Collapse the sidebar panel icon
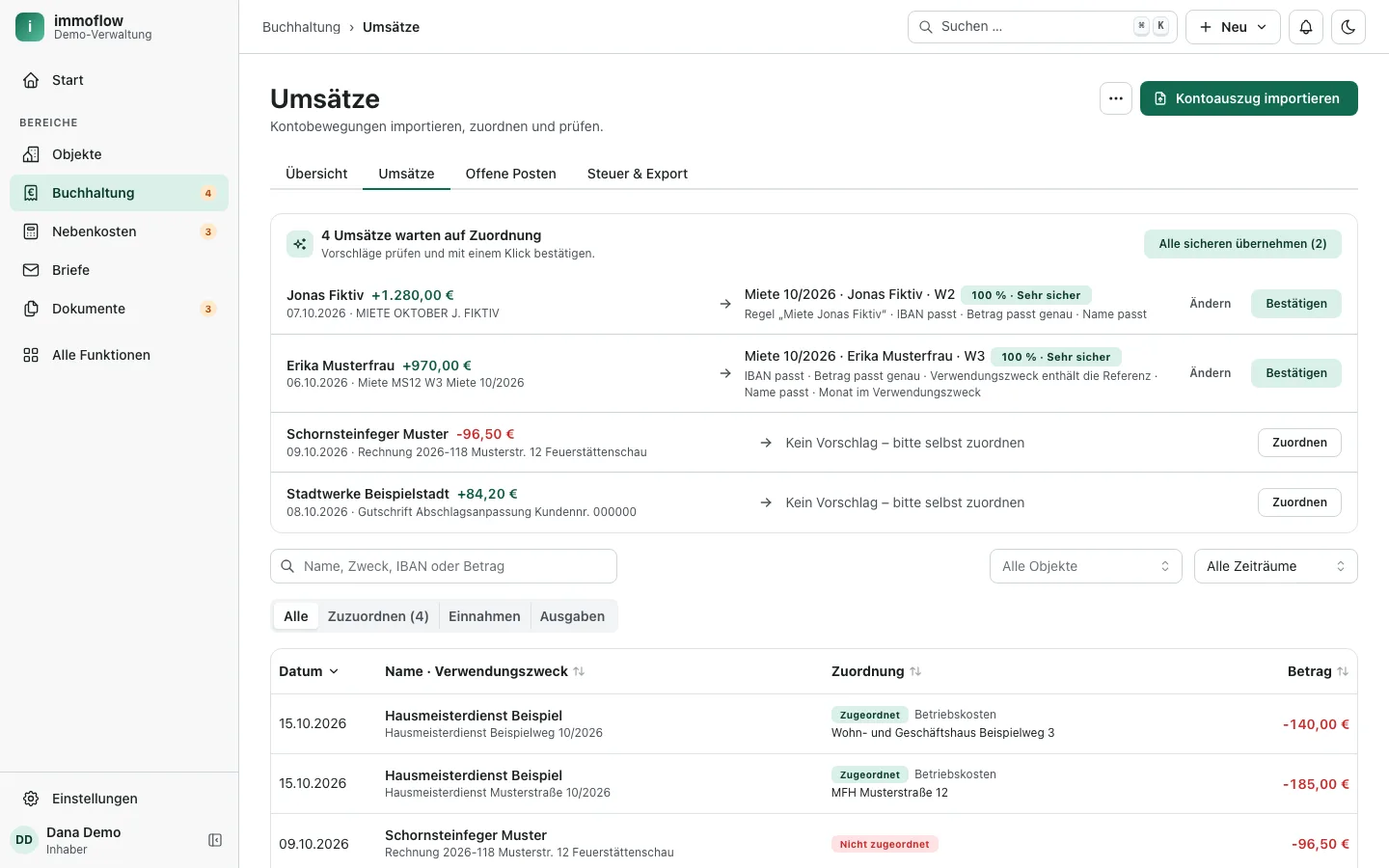Viewport: 1389px width, 868px height. click(x=215, y=840)
